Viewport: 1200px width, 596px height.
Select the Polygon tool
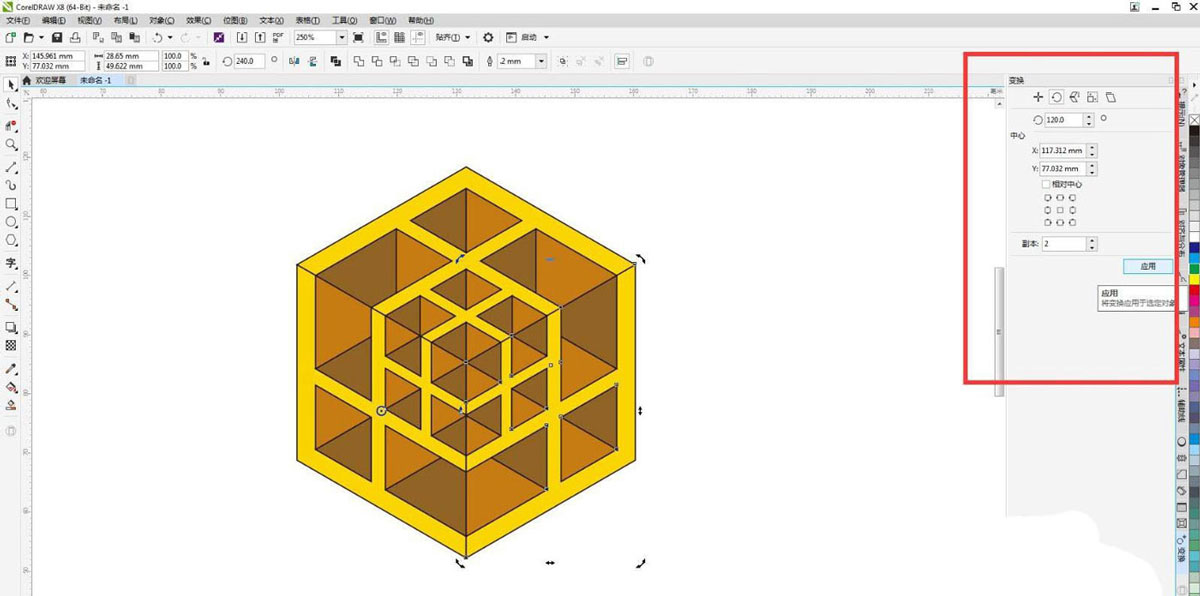point(11,241)
